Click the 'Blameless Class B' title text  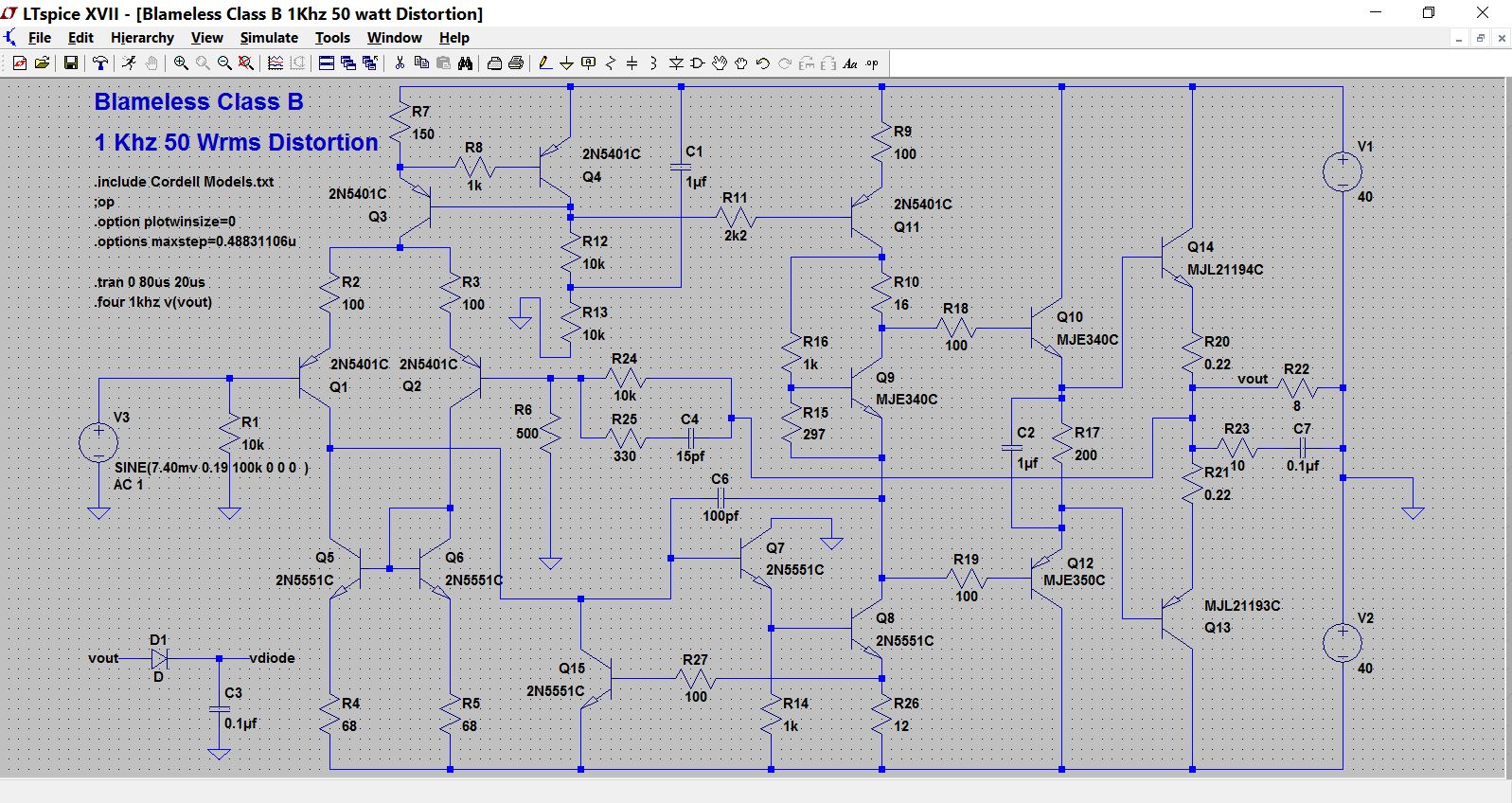pos(199,101)
